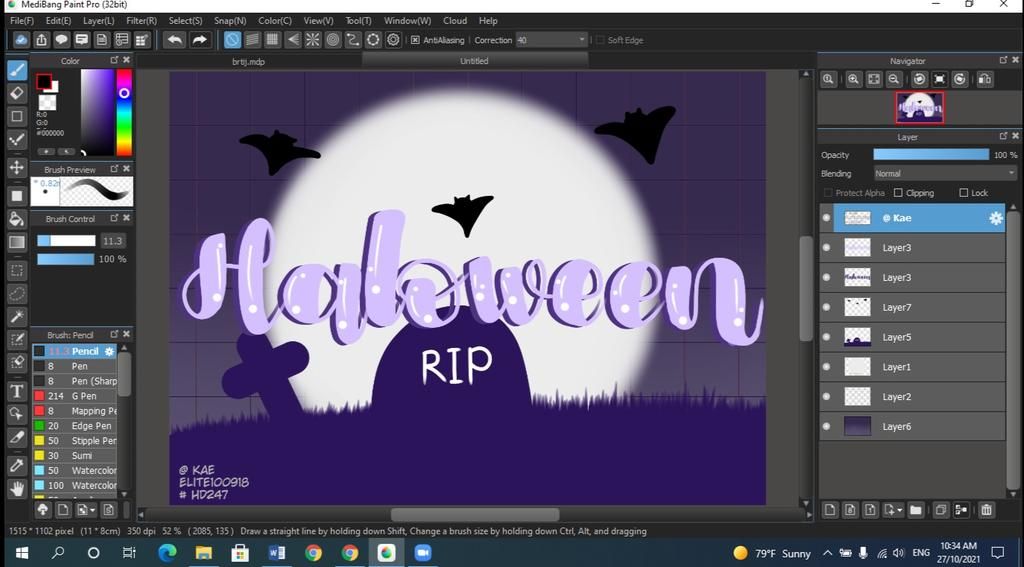Image resolution: width=1024 pixels, height=567 pixels.
Task: Enable parallel line snap
Action: pos(252,40)
